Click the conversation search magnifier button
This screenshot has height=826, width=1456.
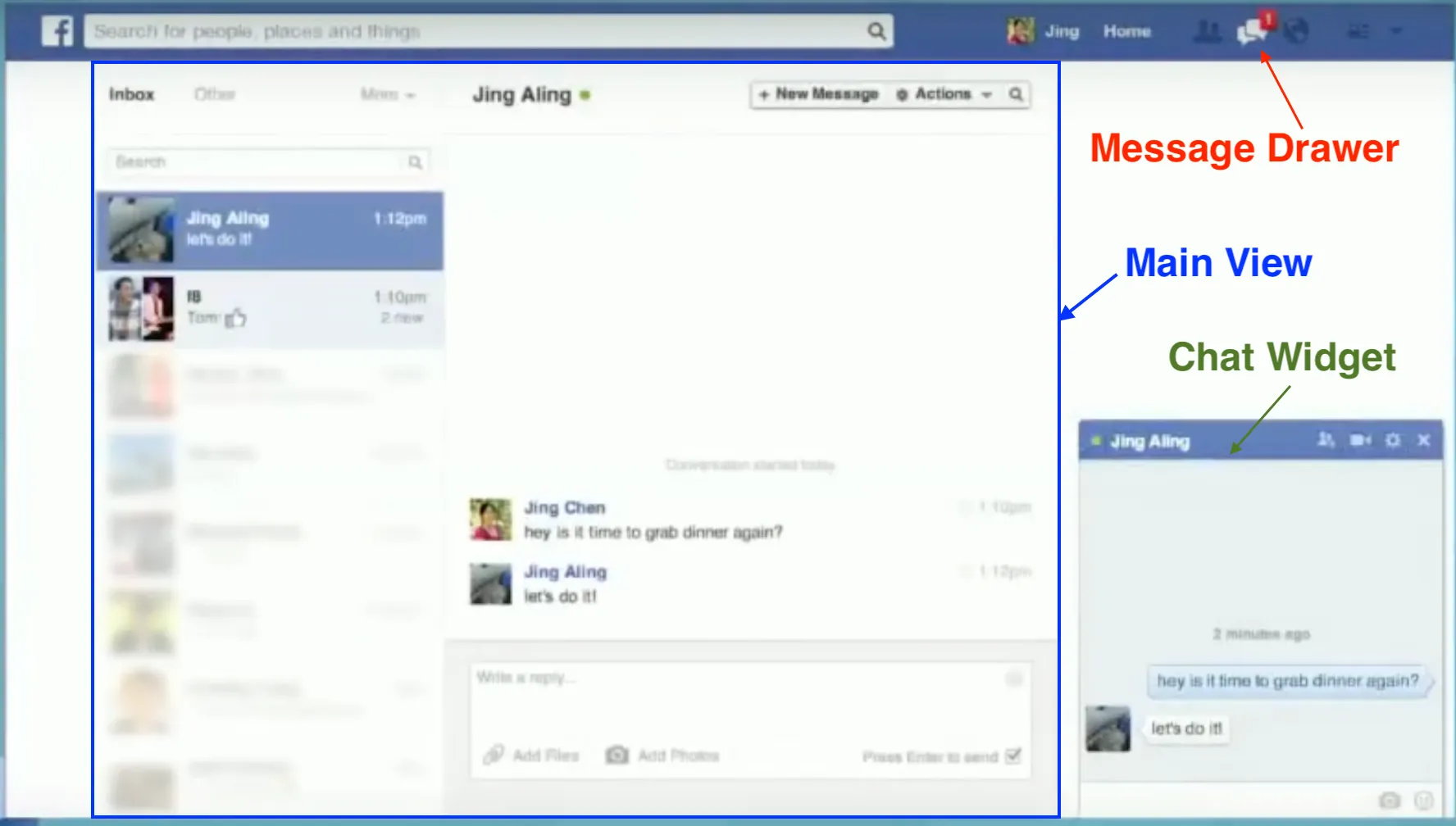coord(1016,94)
